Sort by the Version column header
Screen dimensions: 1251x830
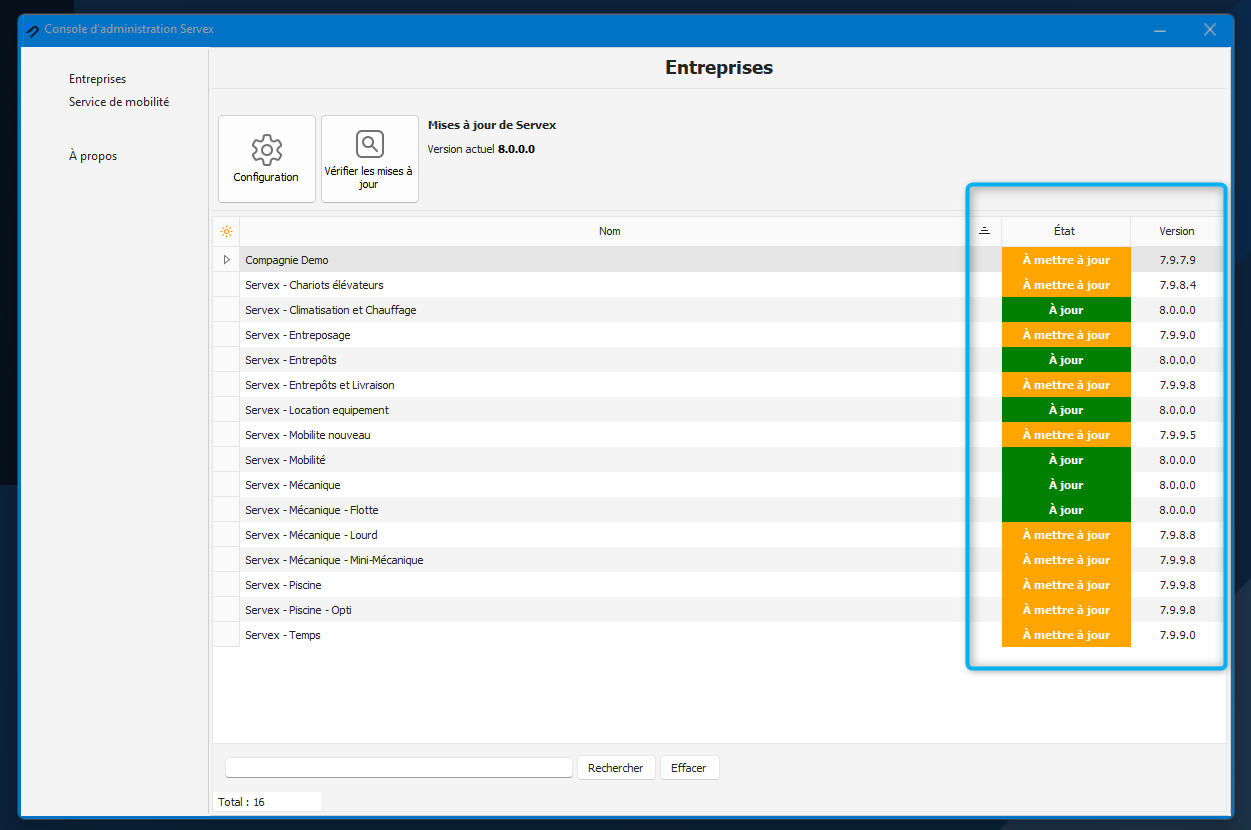1176,231
